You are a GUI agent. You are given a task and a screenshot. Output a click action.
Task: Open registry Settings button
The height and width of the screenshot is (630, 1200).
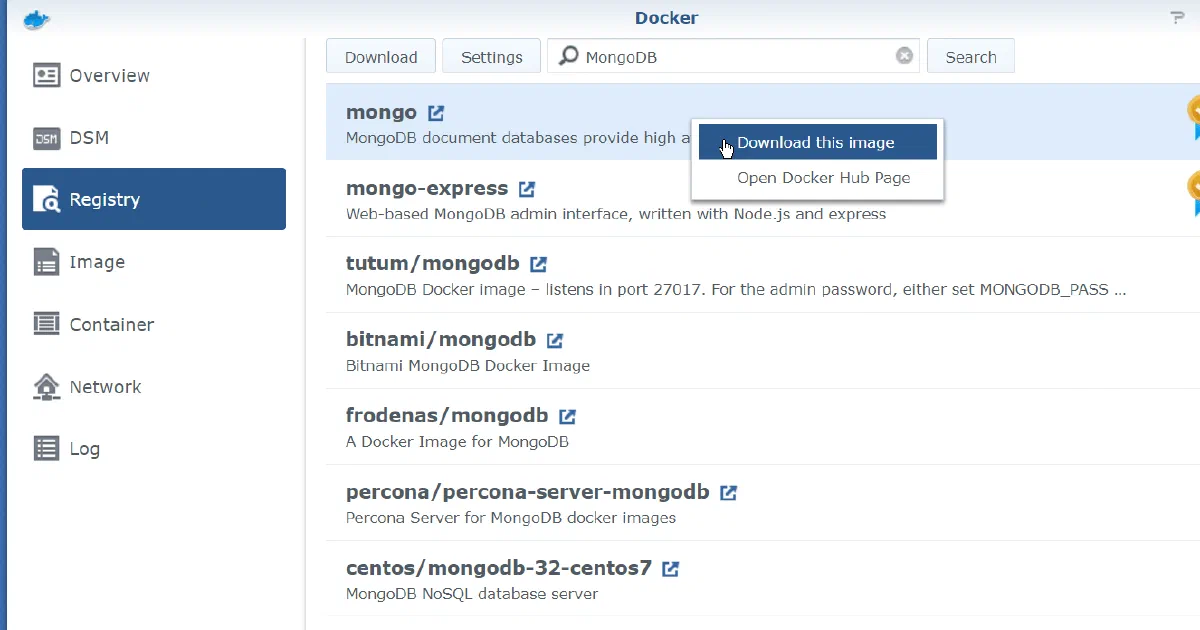coord(492,57)
